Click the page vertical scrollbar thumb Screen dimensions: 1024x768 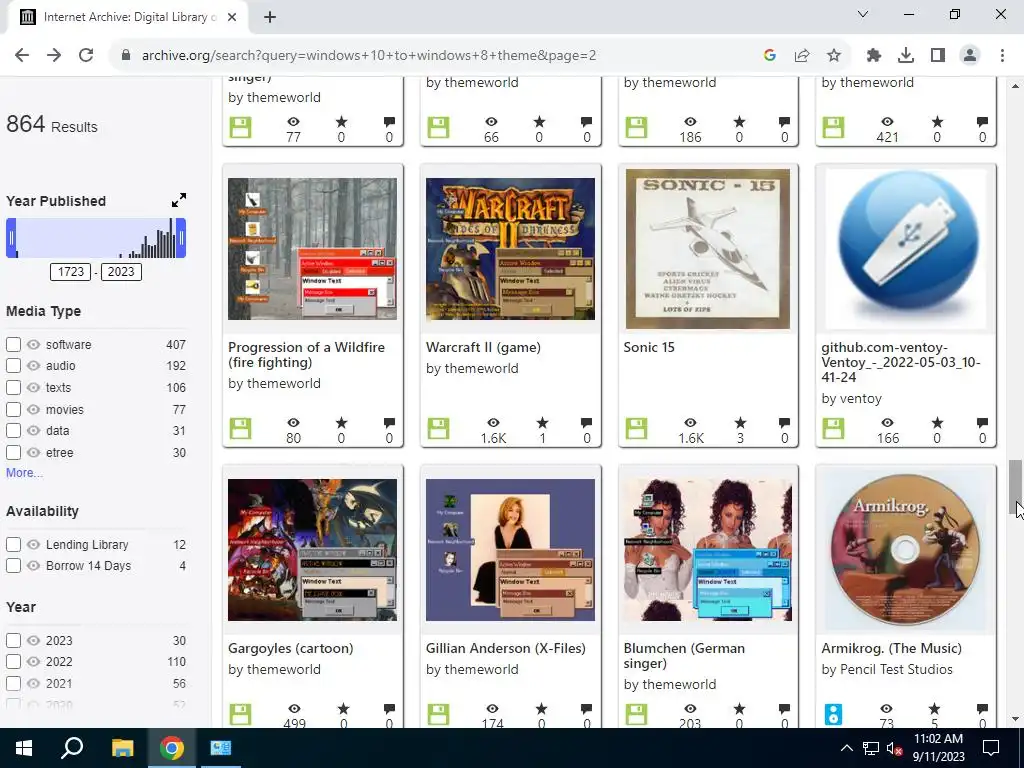1014,487
